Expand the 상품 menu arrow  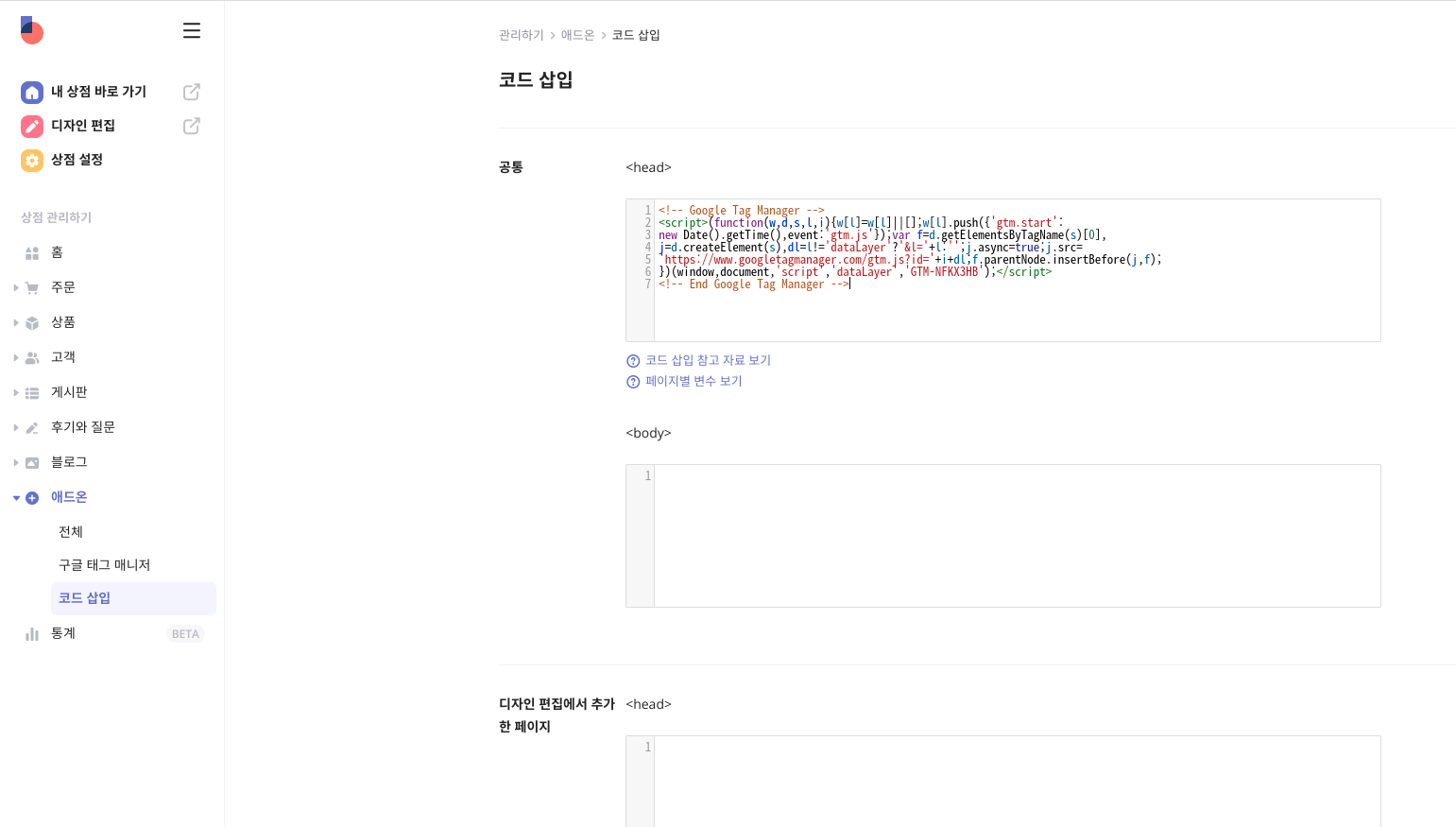click(16, 323)
